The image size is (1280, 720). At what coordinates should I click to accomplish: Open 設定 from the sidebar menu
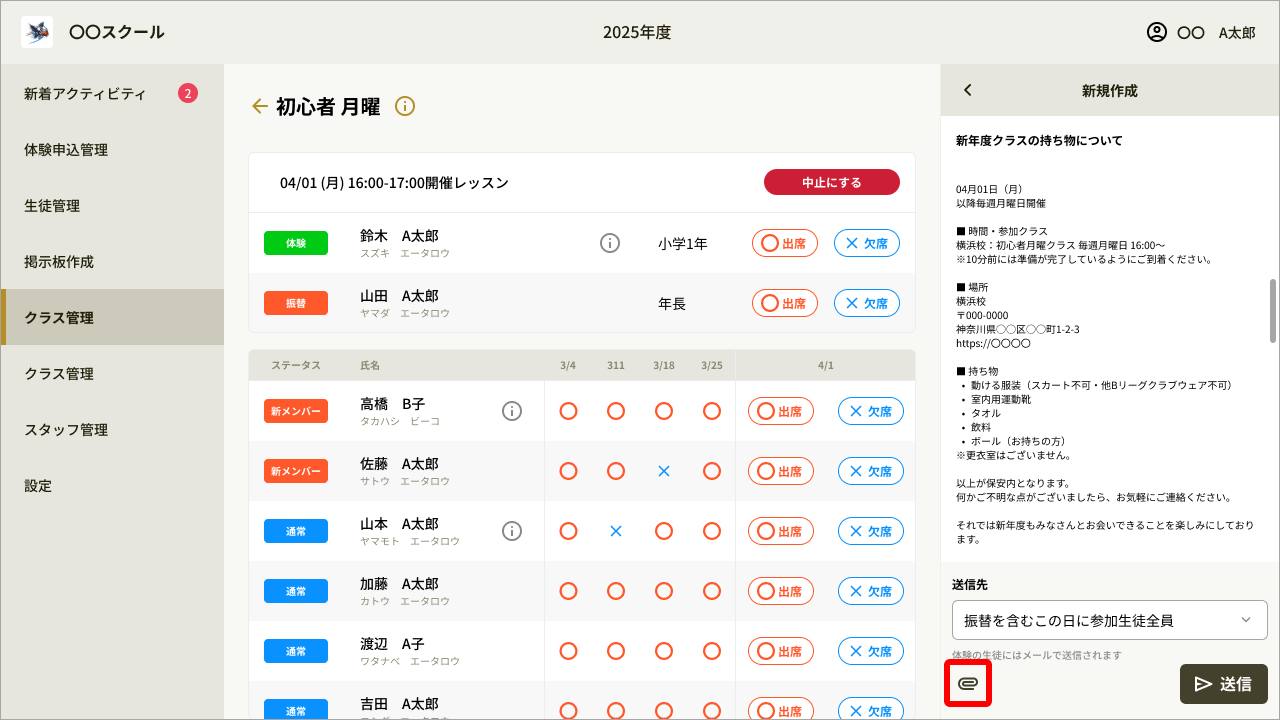pos(37,485)
